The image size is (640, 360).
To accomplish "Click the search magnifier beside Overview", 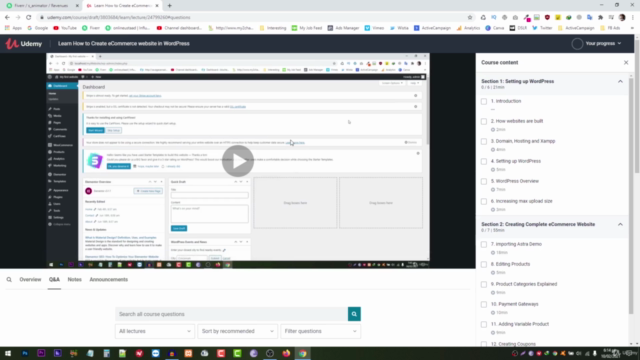I will pyautogui.click(x=9, y=280).
